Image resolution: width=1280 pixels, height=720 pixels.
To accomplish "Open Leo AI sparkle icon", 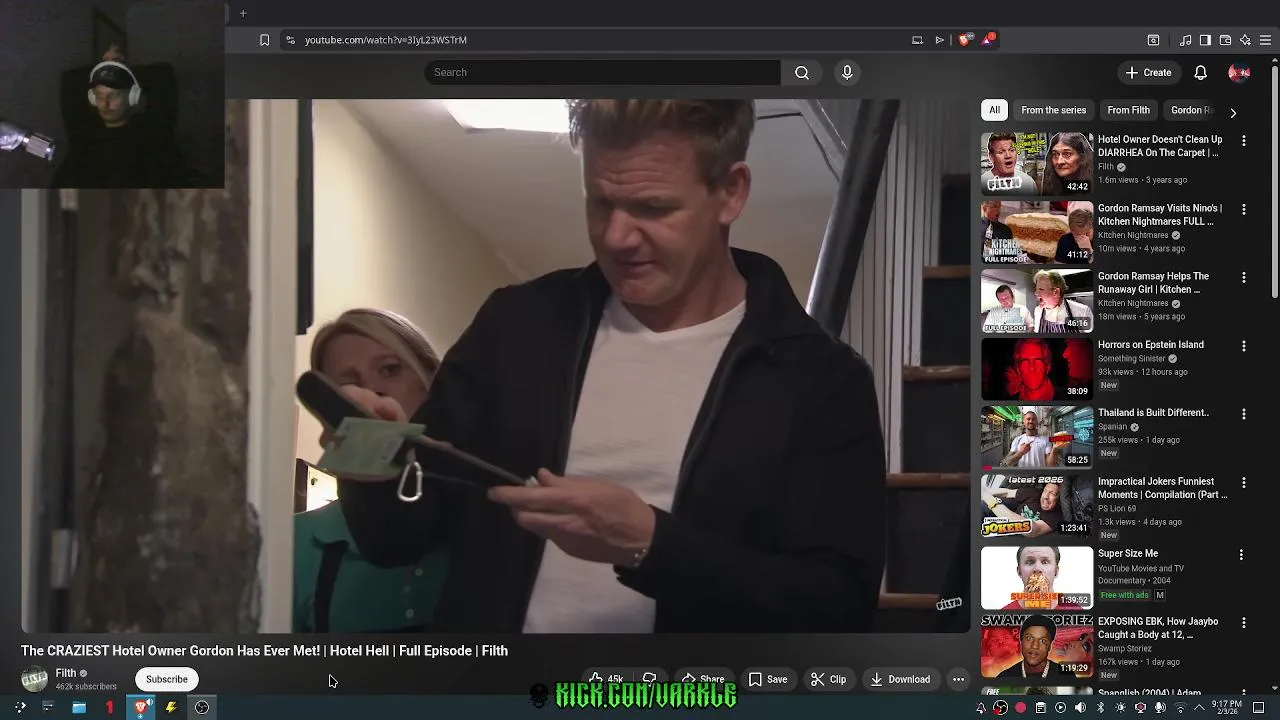I will [1245, 40].
